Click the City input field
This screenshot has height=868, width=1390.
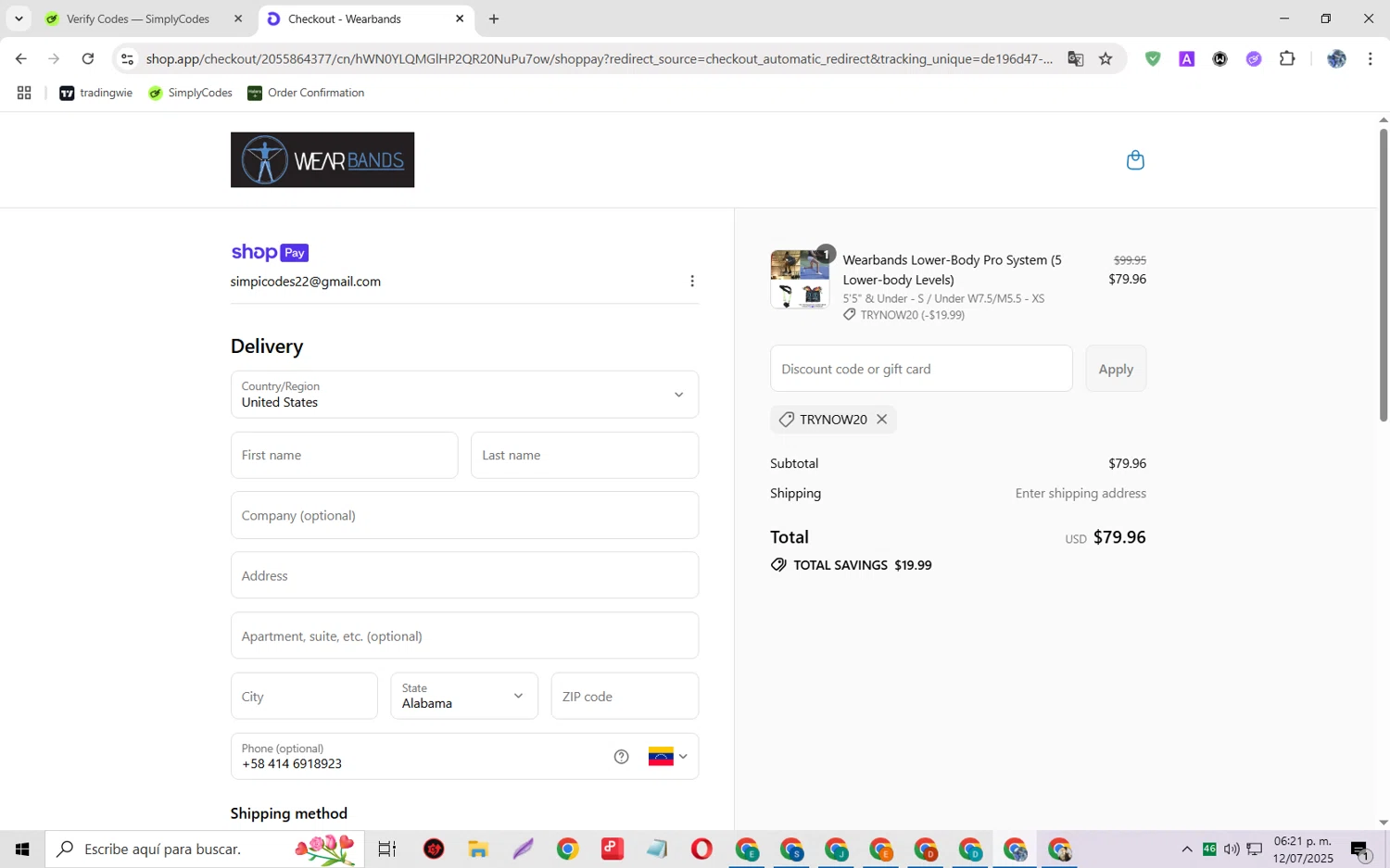tap(304, 697)
